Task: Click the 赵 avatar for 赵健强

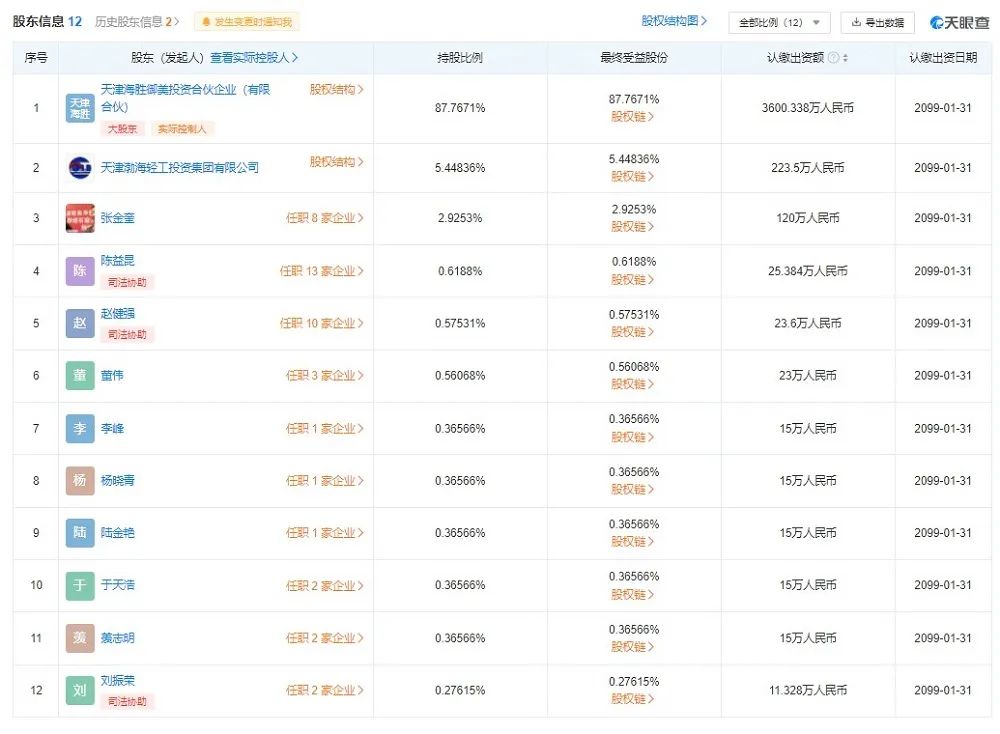Action: pyautogui.click(x=80, y=323)
